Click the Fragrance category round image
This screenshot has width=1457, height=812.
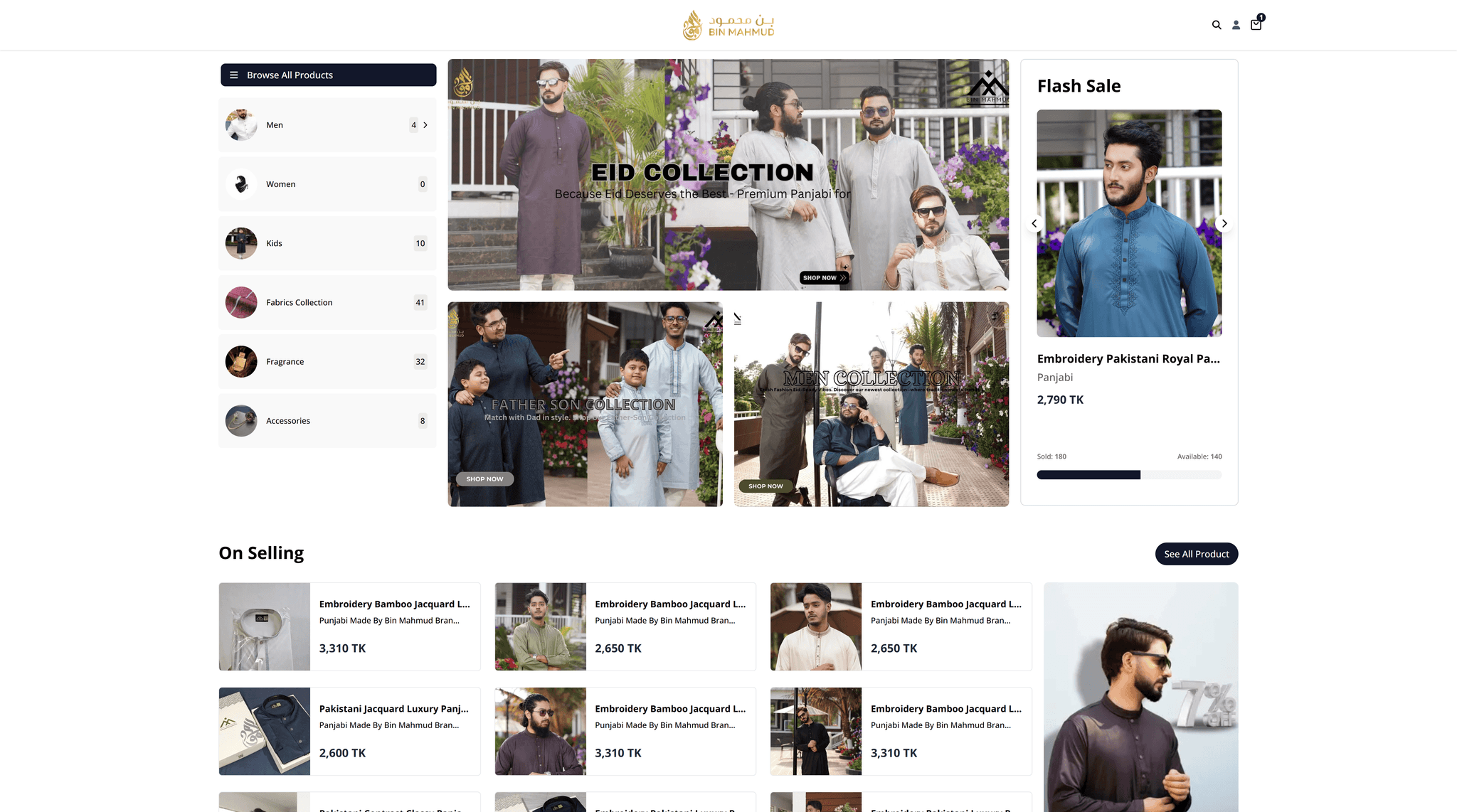(241, 361)
